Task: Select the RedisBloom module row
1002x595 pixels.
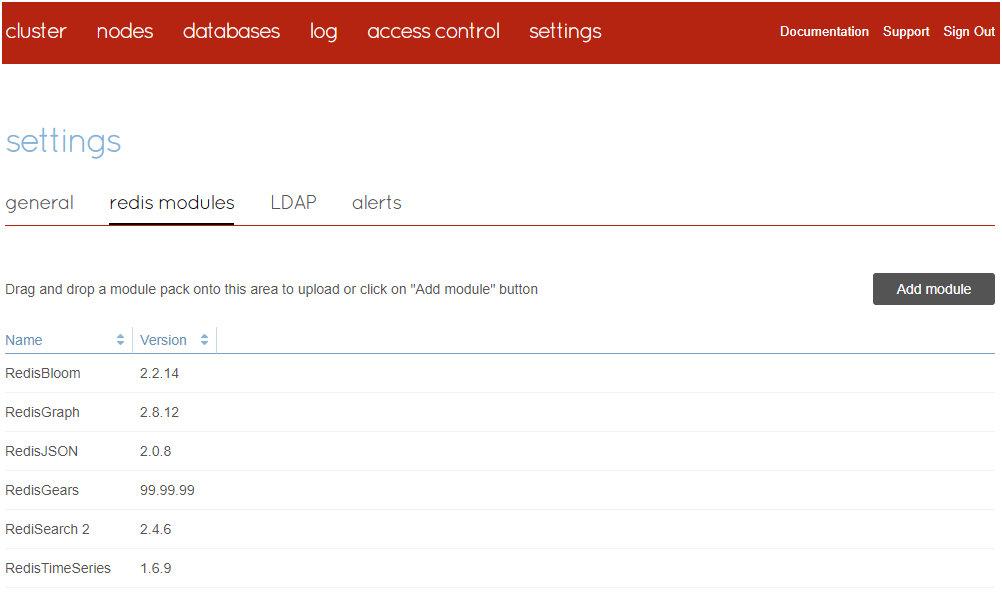Action: pyautogui.click(x=43, y=373)
